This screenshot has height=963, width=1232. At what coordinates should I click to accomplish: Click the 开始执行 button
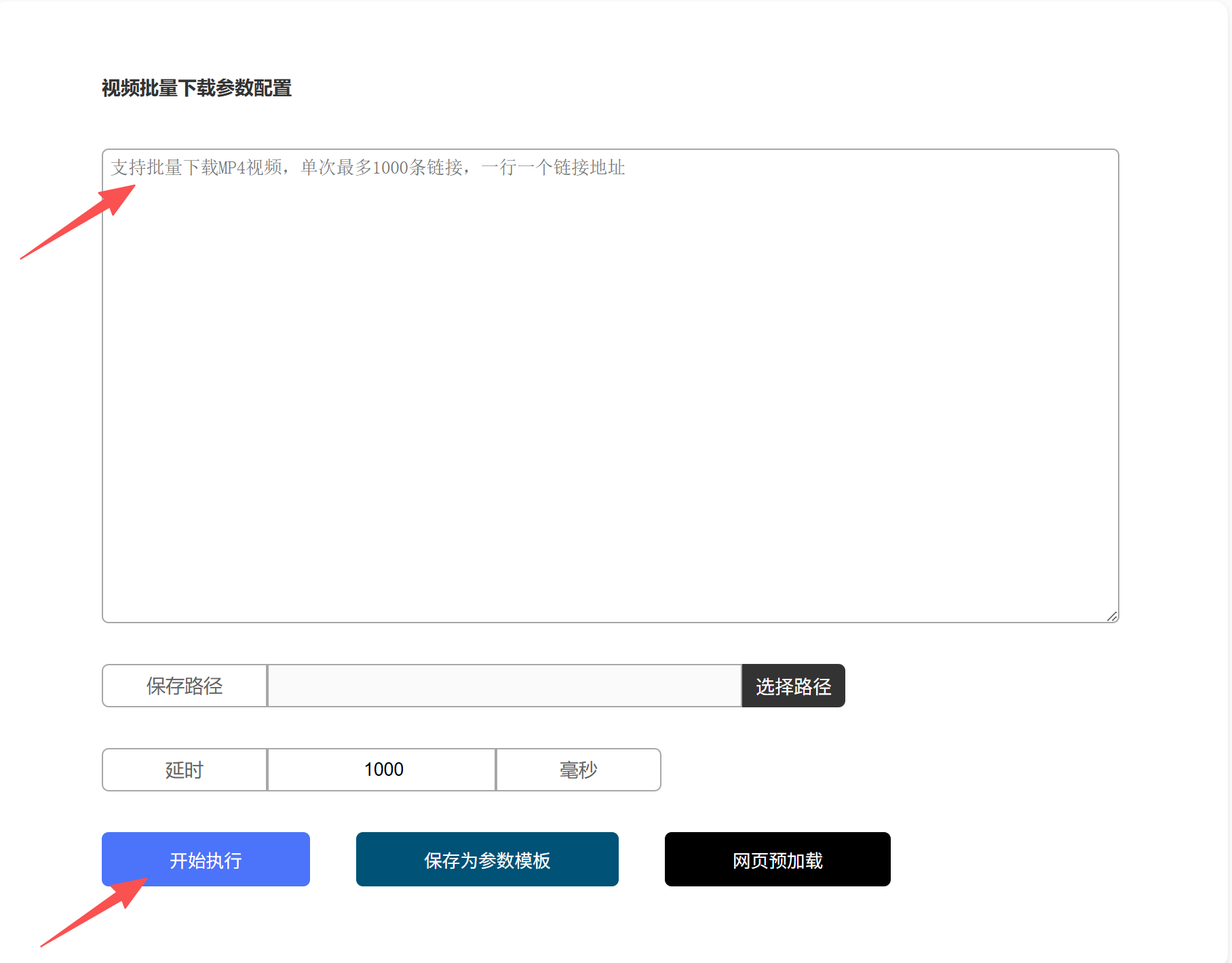click(206, 859)
